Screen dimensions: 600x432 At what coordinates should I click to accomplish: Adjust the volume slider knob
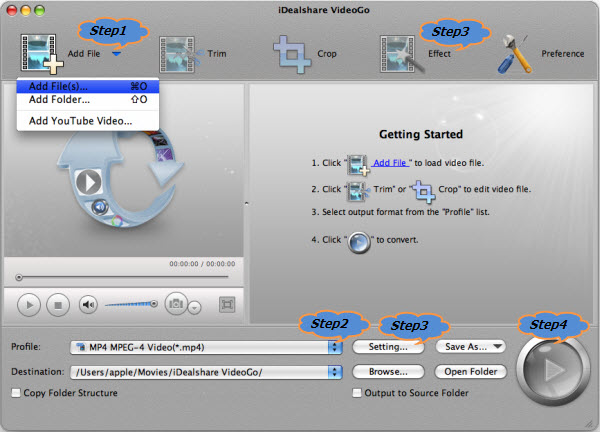(x=154, y=304)
